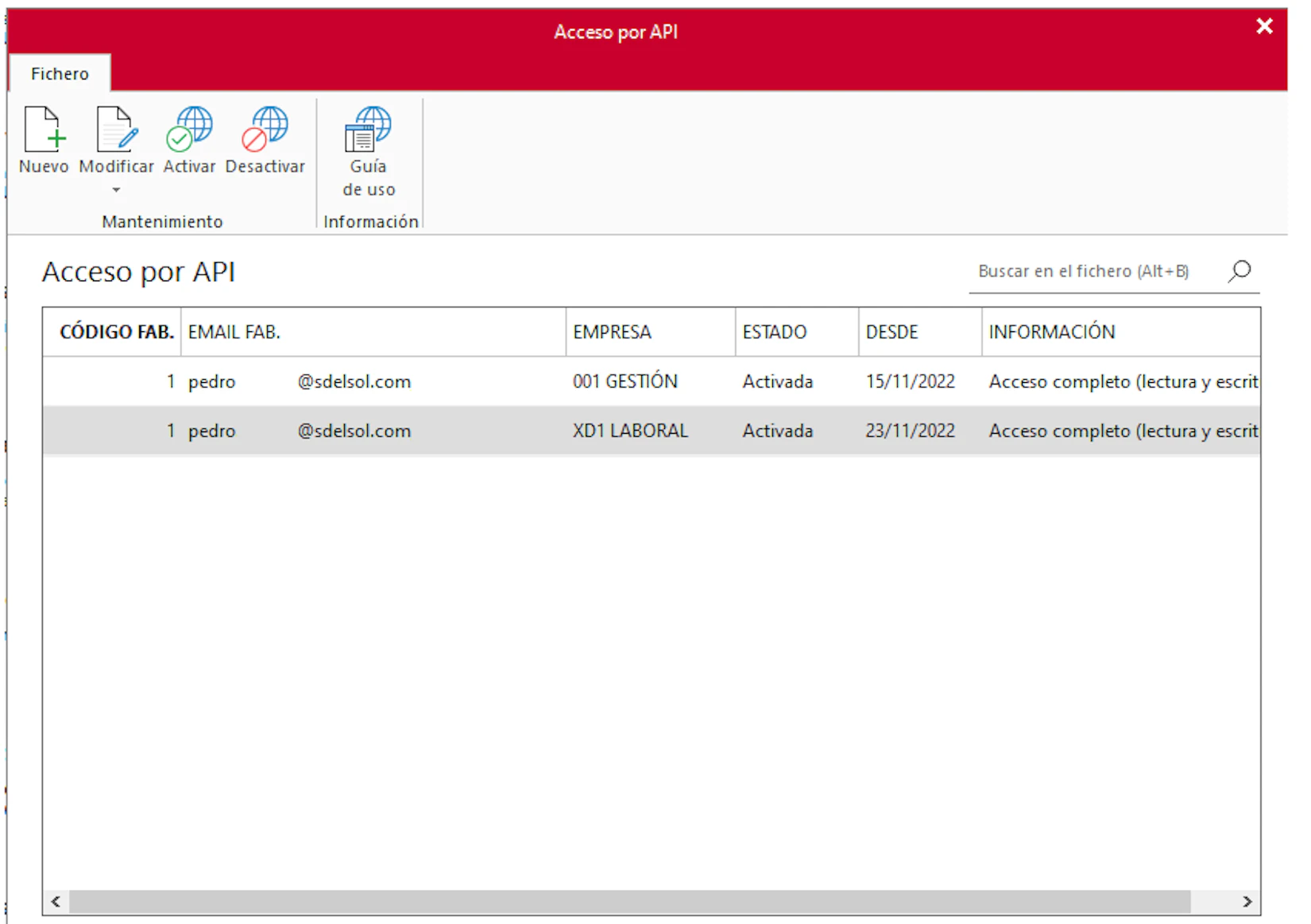The height and width of the screenshot is (924, 1311).
Task: Click the Nuevo document icon
Action: (44, 130)
